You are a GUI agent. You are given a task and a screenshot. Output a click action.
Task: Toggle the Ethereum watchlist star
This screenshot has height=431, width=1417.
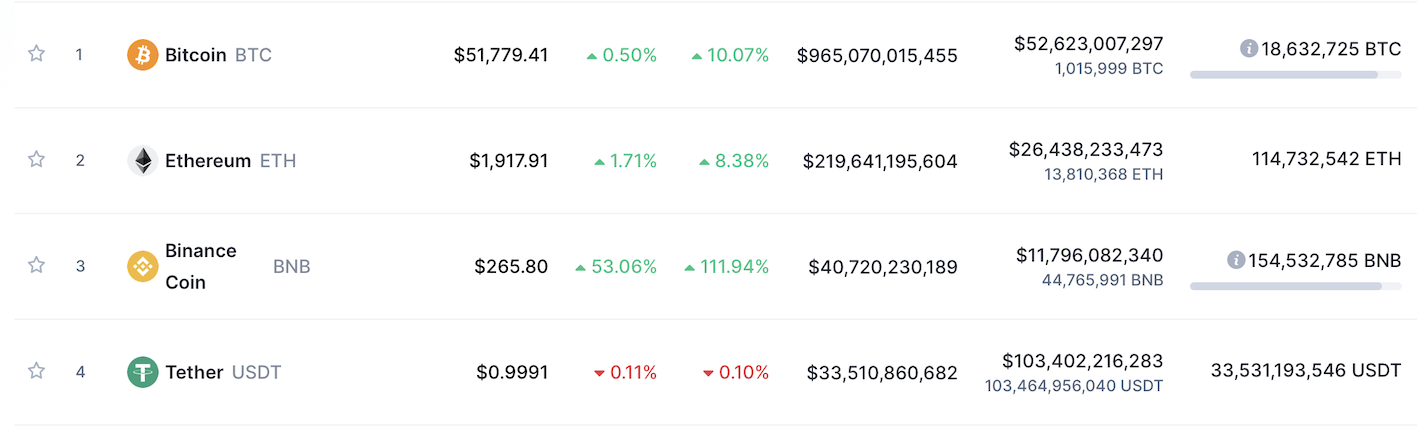pos(36,160)
